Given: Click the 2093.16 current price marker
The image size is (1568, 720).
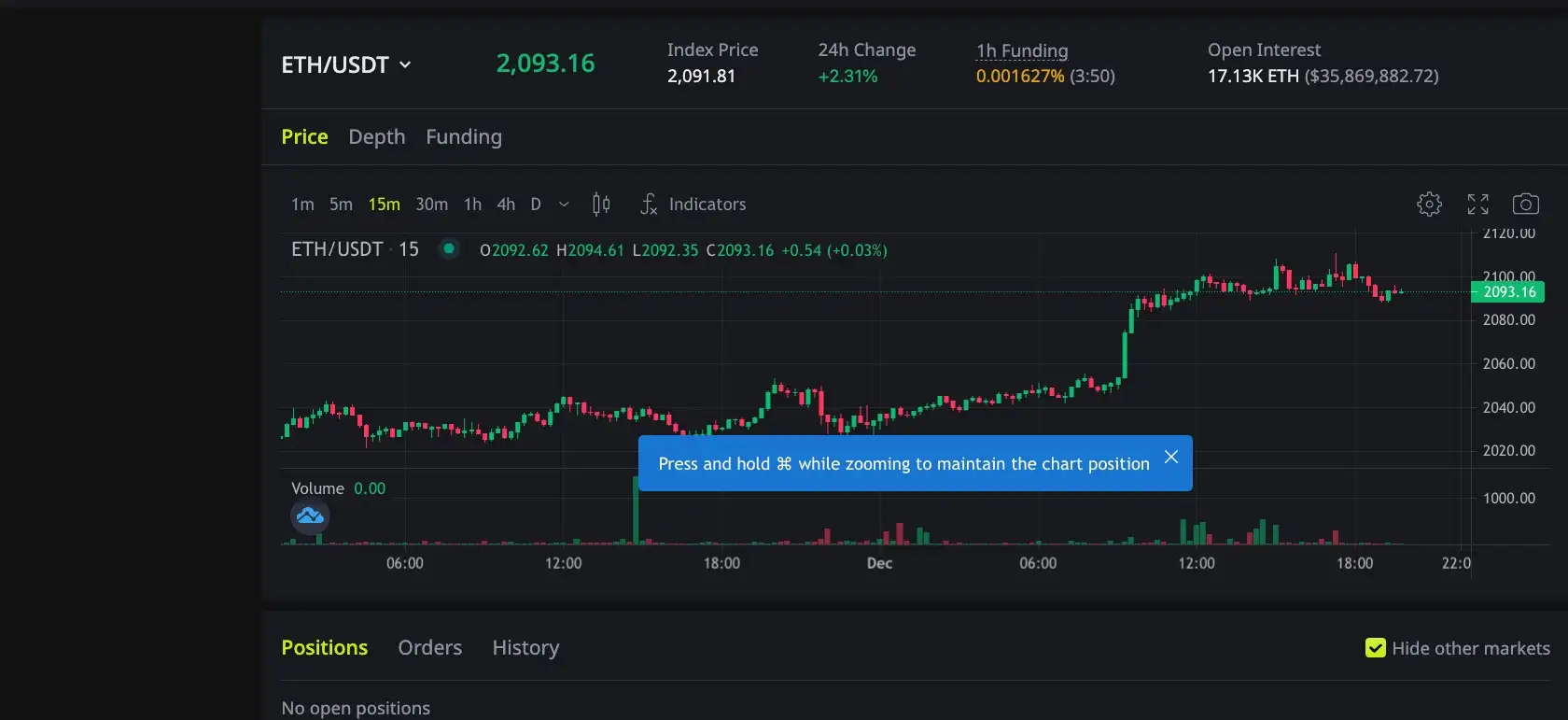Looking at the screenshot, I should [x=1508, y=291].
